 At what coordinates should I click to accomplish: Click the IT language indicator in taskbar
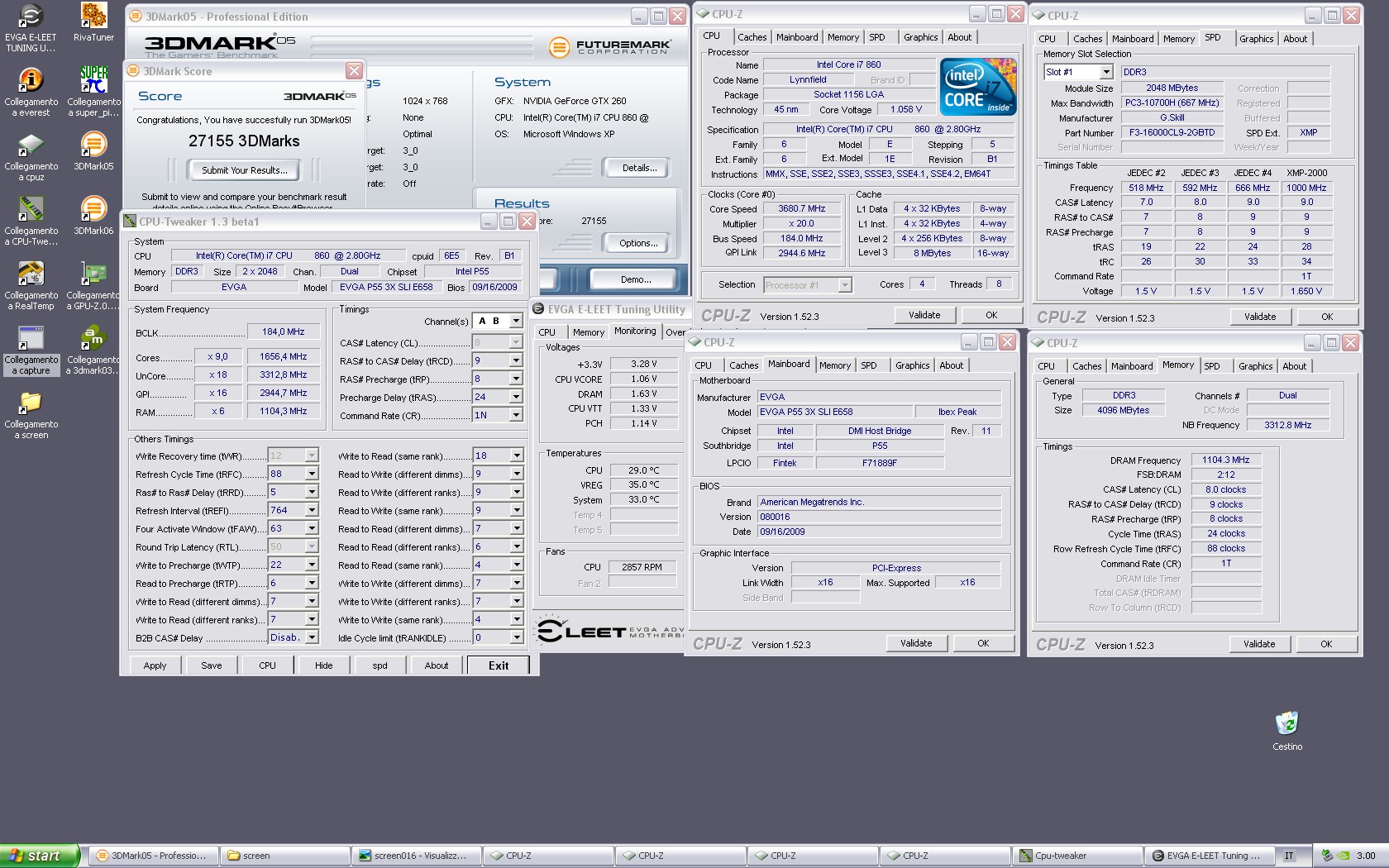coord(1289,856)
